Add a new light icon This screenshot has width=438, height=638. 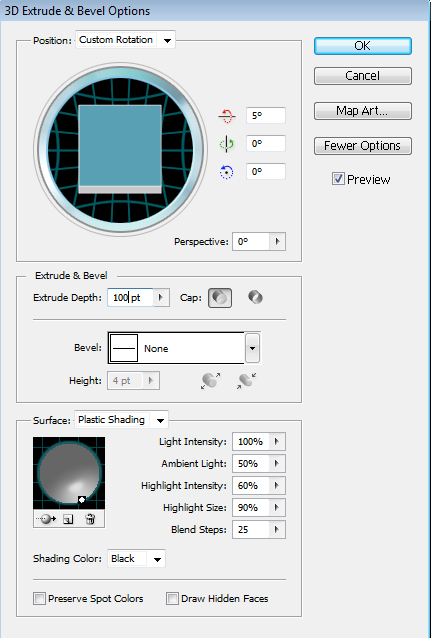(x=68, y=519)
